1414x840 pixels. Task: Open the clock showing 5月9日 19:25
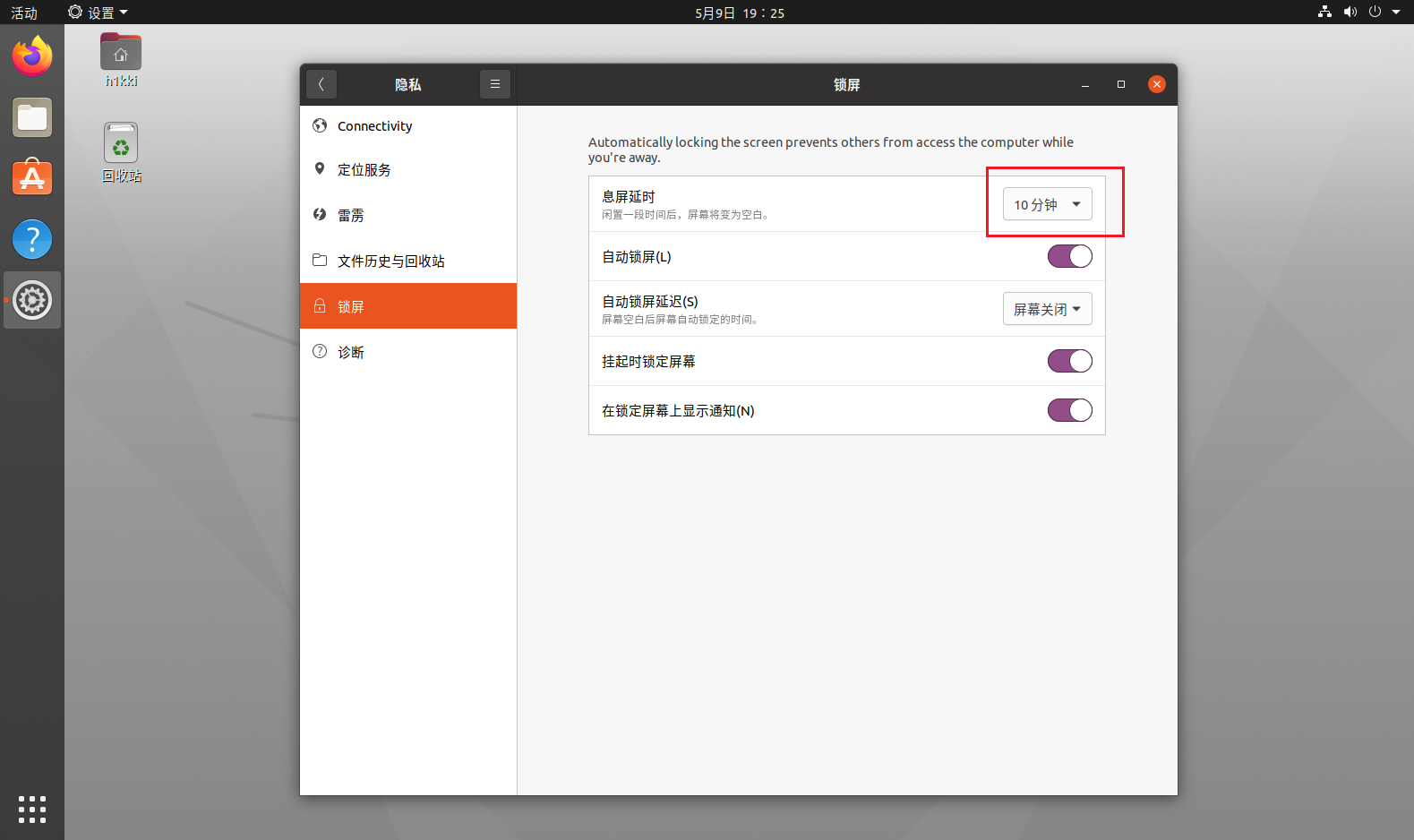point(740,13)
